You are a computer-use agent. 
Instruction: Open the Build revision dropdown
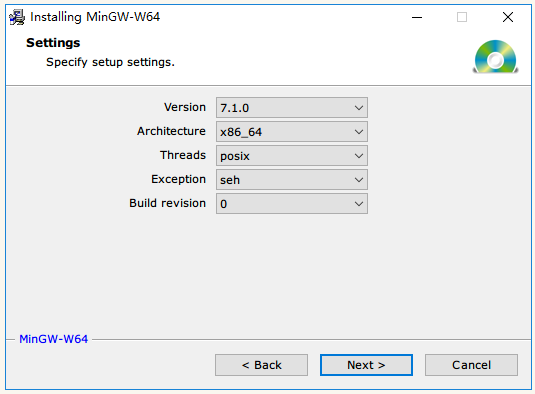point(292,204)
